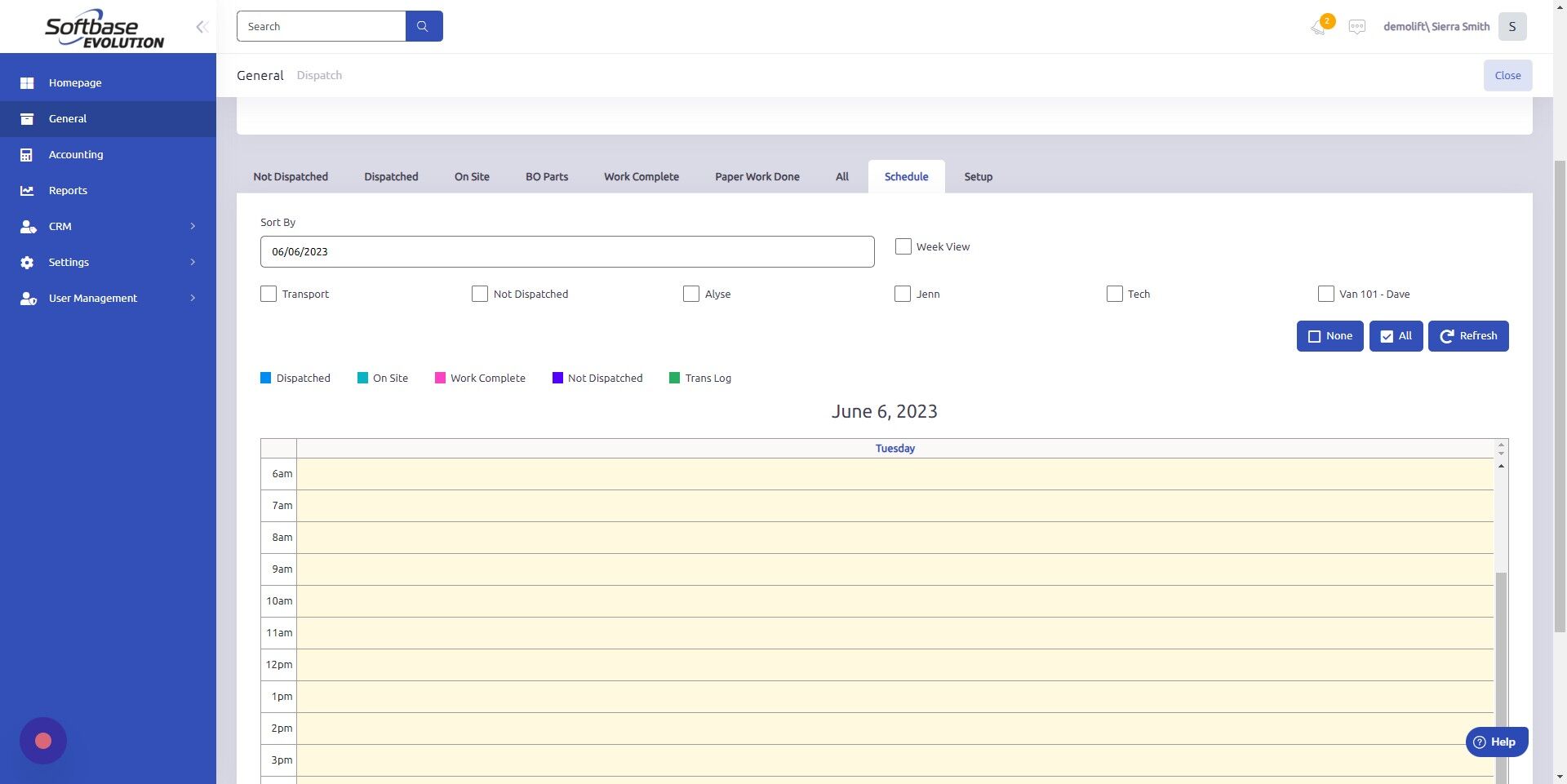The height and width of the screenshot is (784, 1567).
Task: Click the User Management icon
Action: coord(28,299)
